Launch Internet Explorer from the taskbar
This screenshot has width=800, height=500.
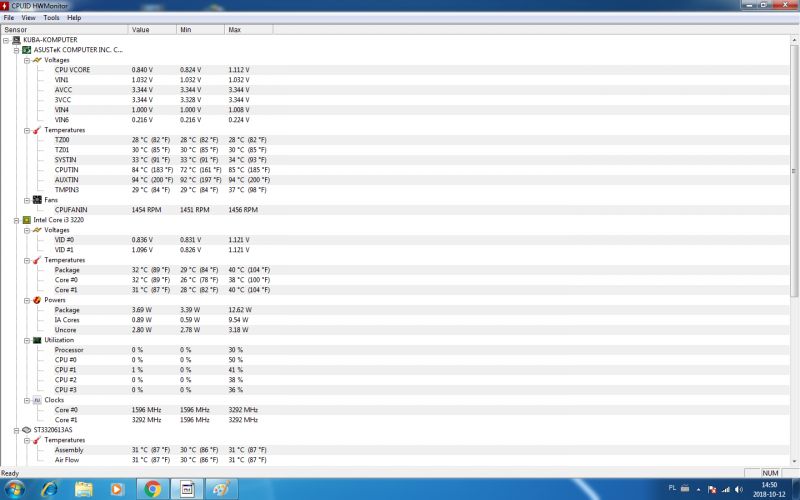[x=49, y=489]
